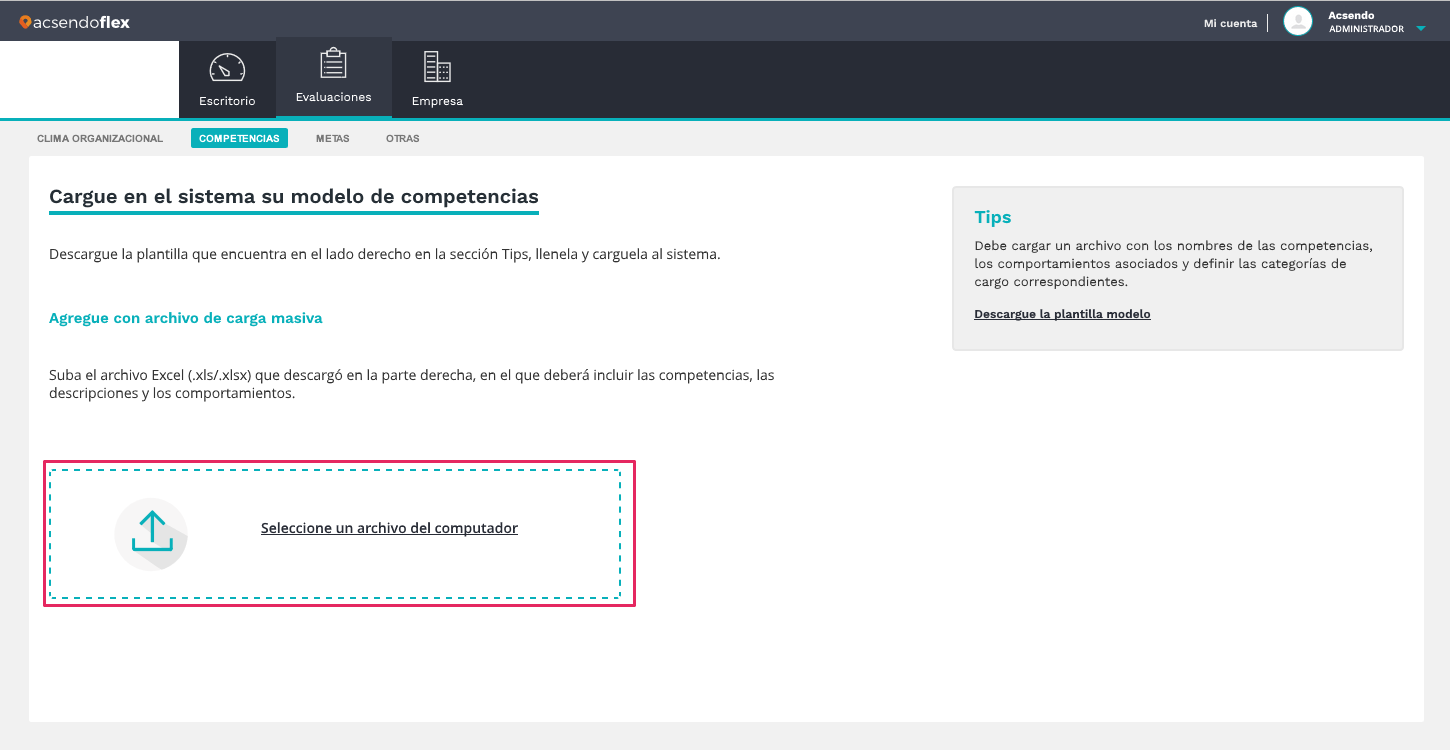
Task: Open Mi cuenta link
Action: [x=1230, y=23]
